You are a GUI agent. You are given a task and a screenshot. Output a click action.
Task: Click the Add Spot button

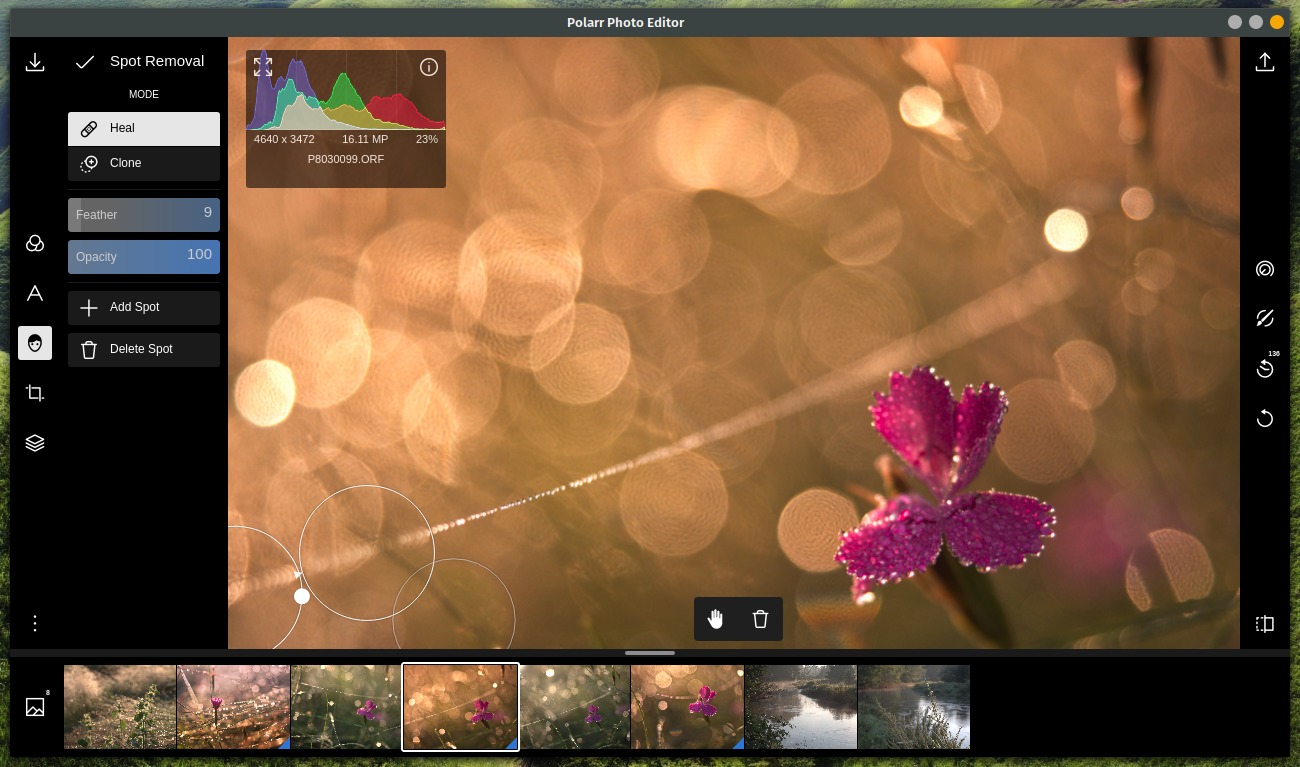pyautogui.click(x=144, y=307)
